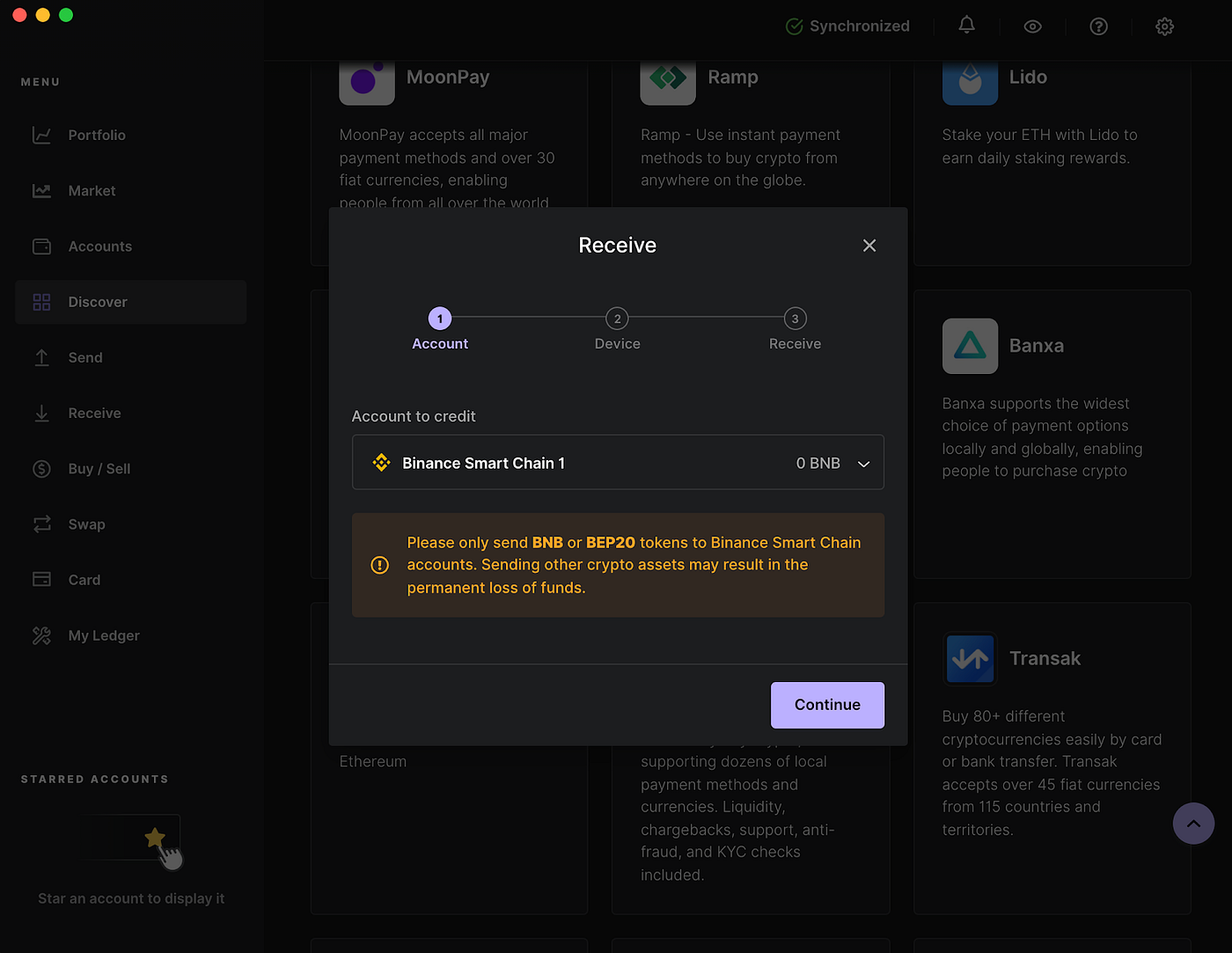Image resolution: width=1232 pixels, height=953 pixels.
Task: Click the Send arrow icon
Action: click(41, 357)
